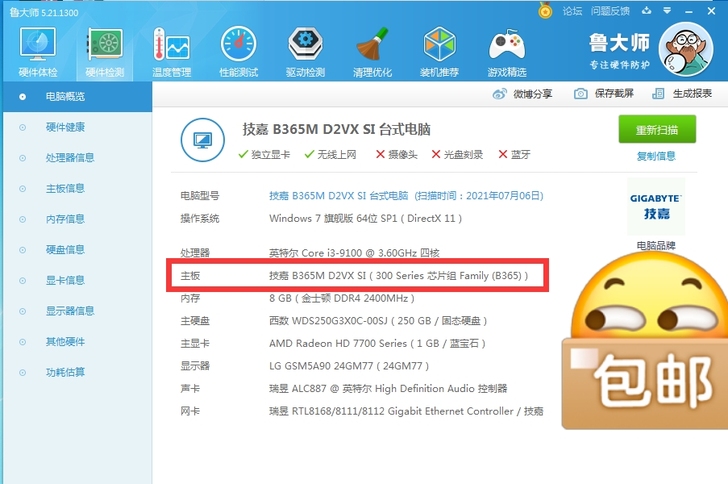Viewport: 728px width, 484px height.
Task: Click the LG GSM5A90 24GM77 display value
Action: tap(349, 366)
